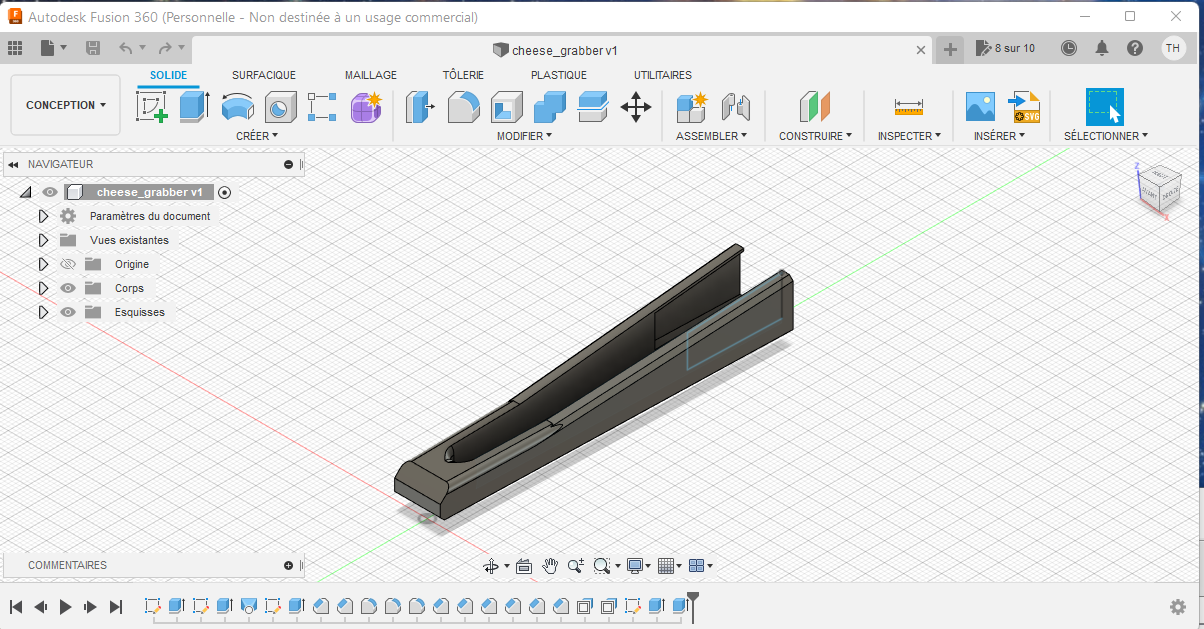Expand the Vues existantes tree node
The width and height of the screenshot is (1204, 629).
pyautogui.click(x=43, y=240)
